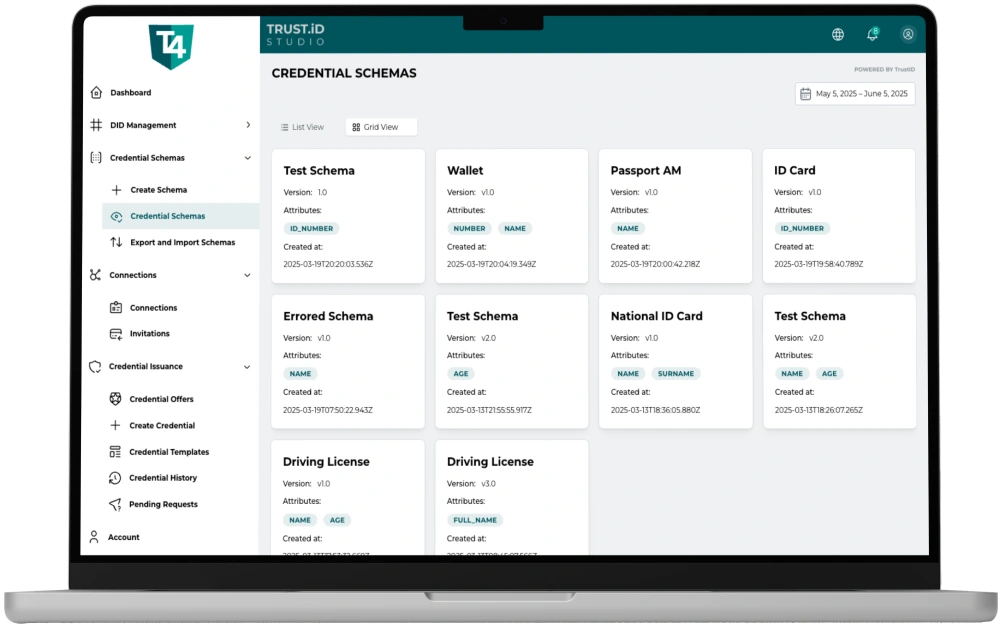Open the notifications bell
Image resolution: width=1000 pixels, height=624 pixels.
(872, 34)
